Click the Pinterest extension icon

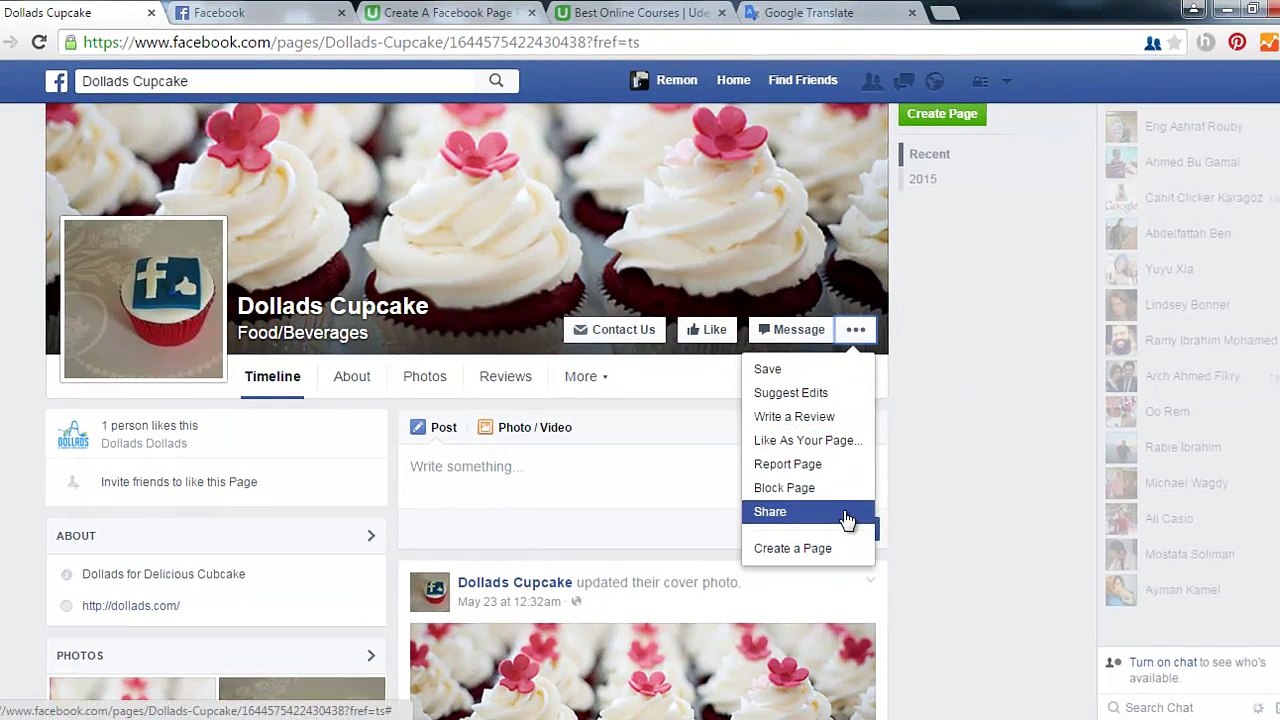[x=1237, y=43]
